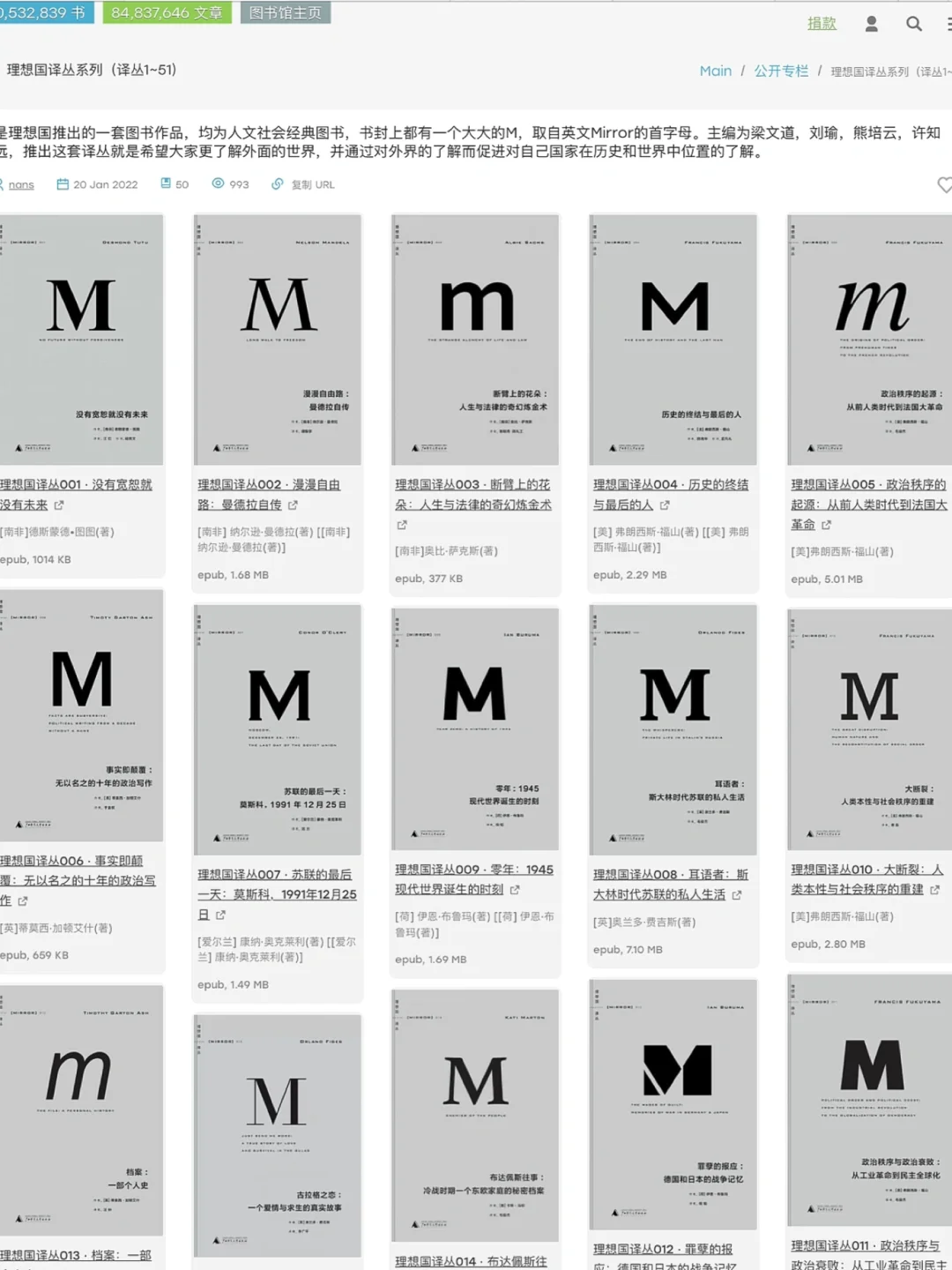Open cover of 译丛012 罪孽的报应
This screenshot has width=952, height=1270.
point(673,1104)
